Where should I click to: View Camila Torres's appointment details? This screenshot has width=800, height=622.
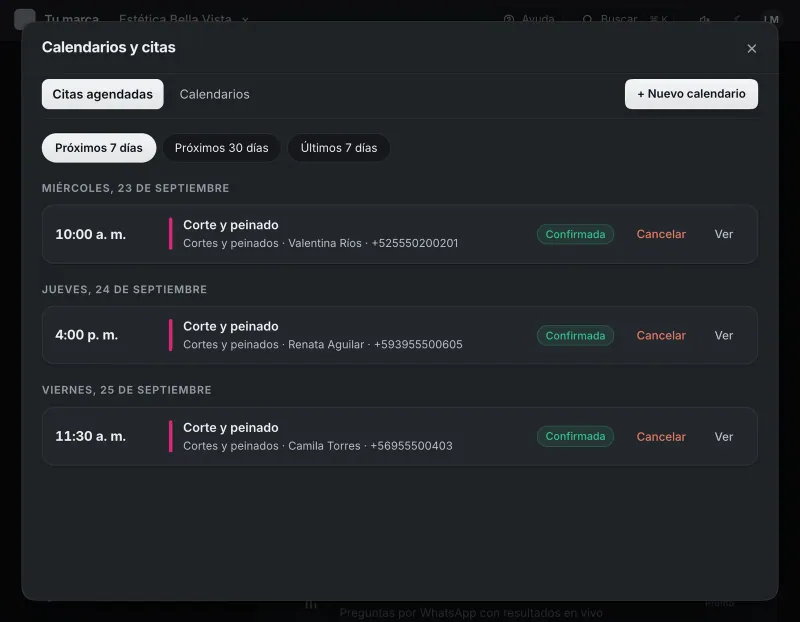pos(723,437)
